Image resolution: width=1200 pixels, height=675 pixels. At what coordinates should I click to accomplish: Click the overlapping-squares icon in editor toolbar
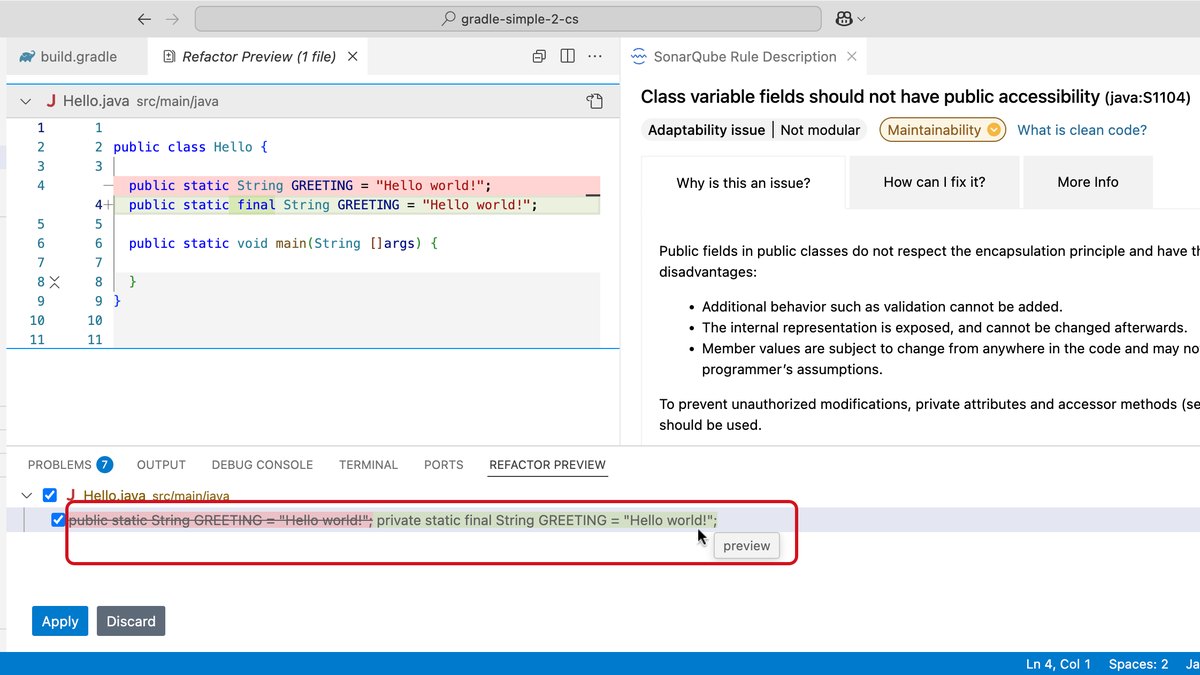pyautogui.click(x=539, y=57)
